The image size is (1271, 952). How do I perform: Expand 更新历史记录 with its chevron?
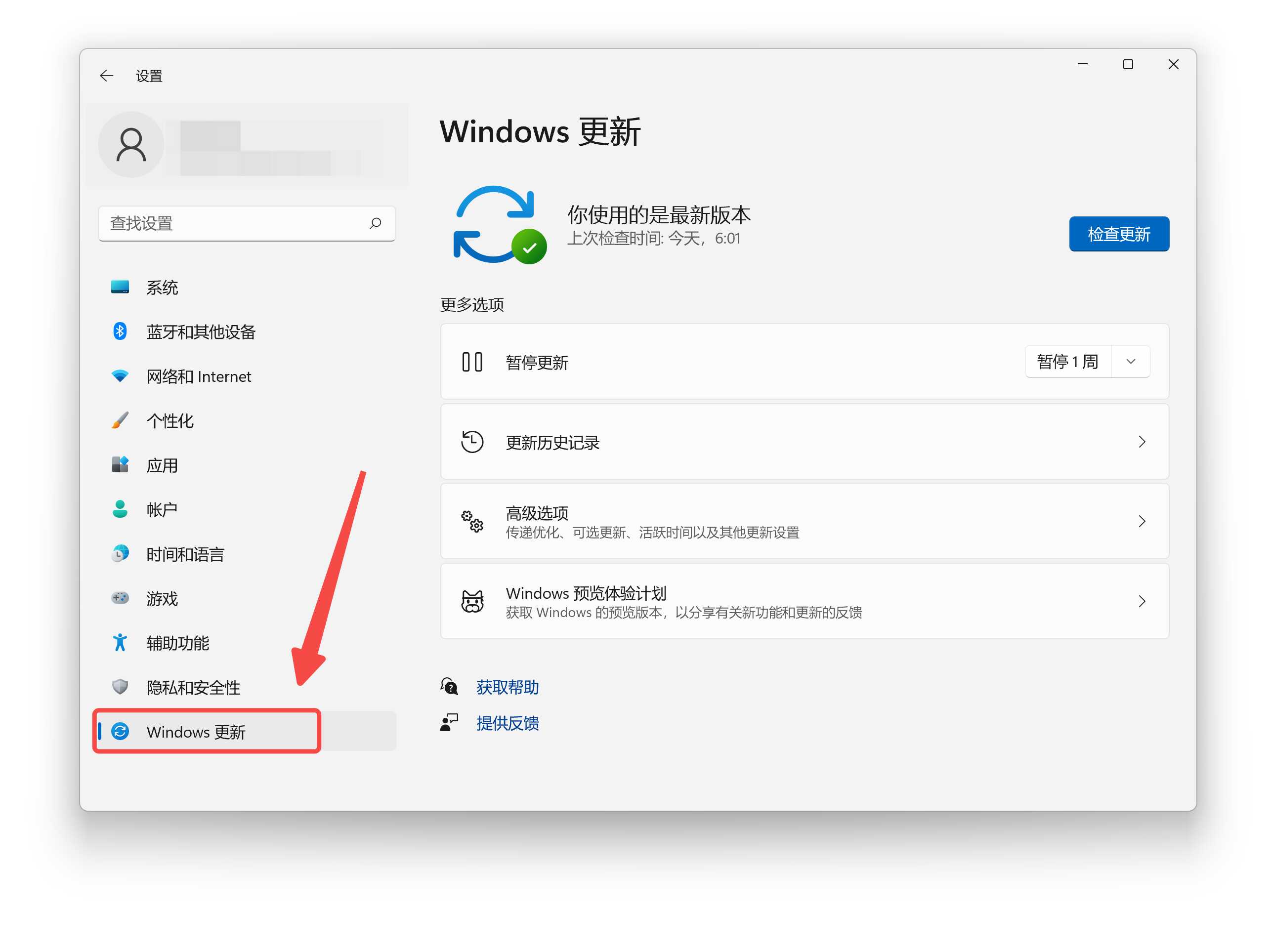point(1142,442)
